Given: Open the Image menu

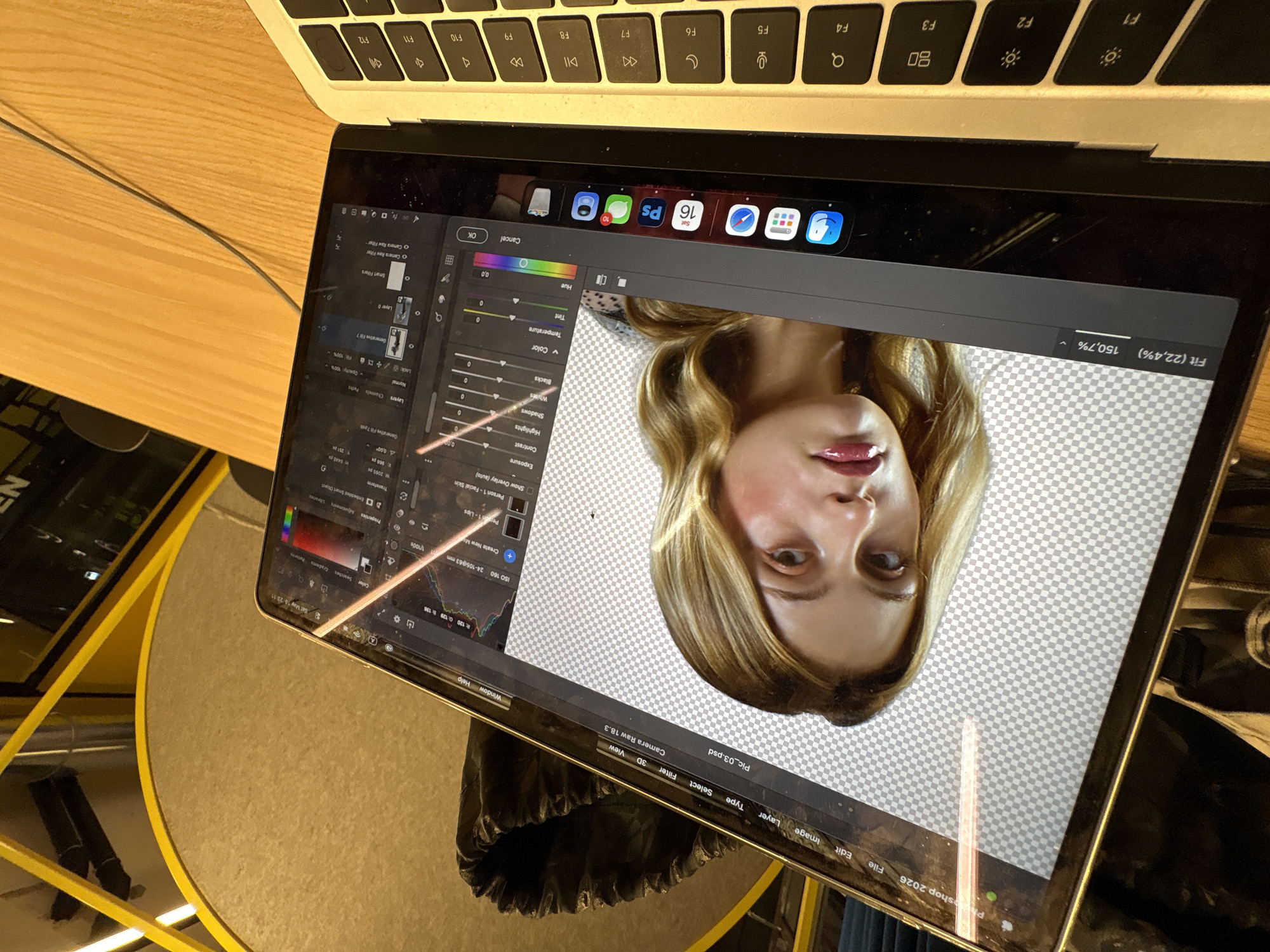Looking at the screenshot, I should click(x=807, y=836).
